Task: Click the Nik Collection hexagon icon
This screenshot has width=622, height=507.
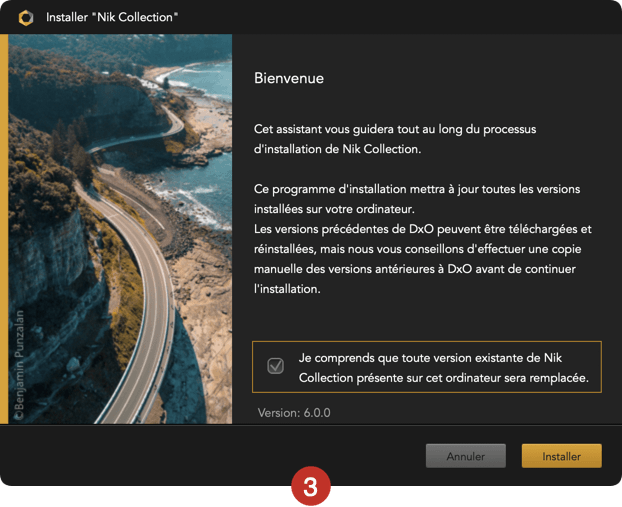Action: click(x=26, y=17)
